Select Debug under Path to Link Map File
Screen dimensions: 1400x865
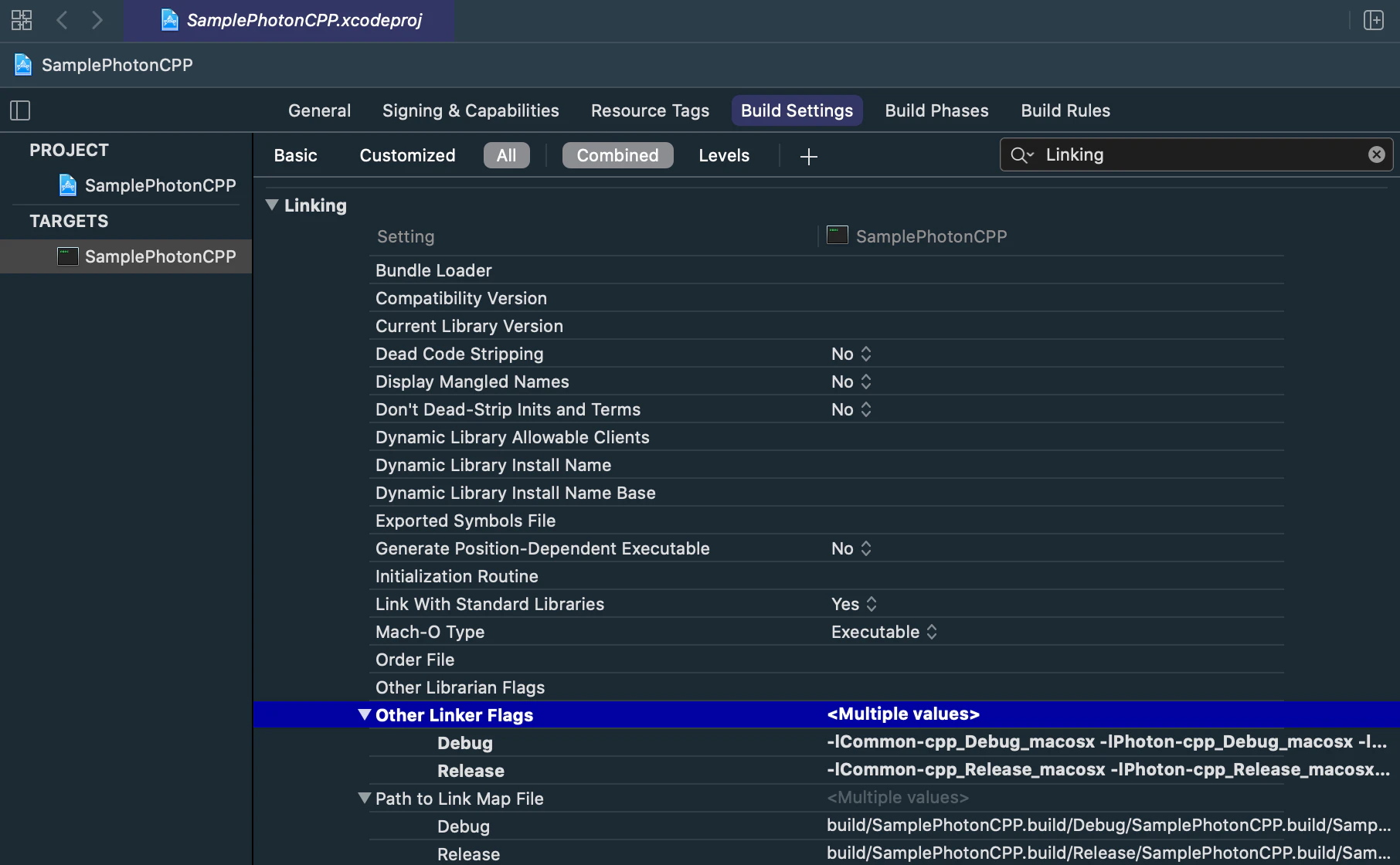pyautogui.click(x=464, y=826)
